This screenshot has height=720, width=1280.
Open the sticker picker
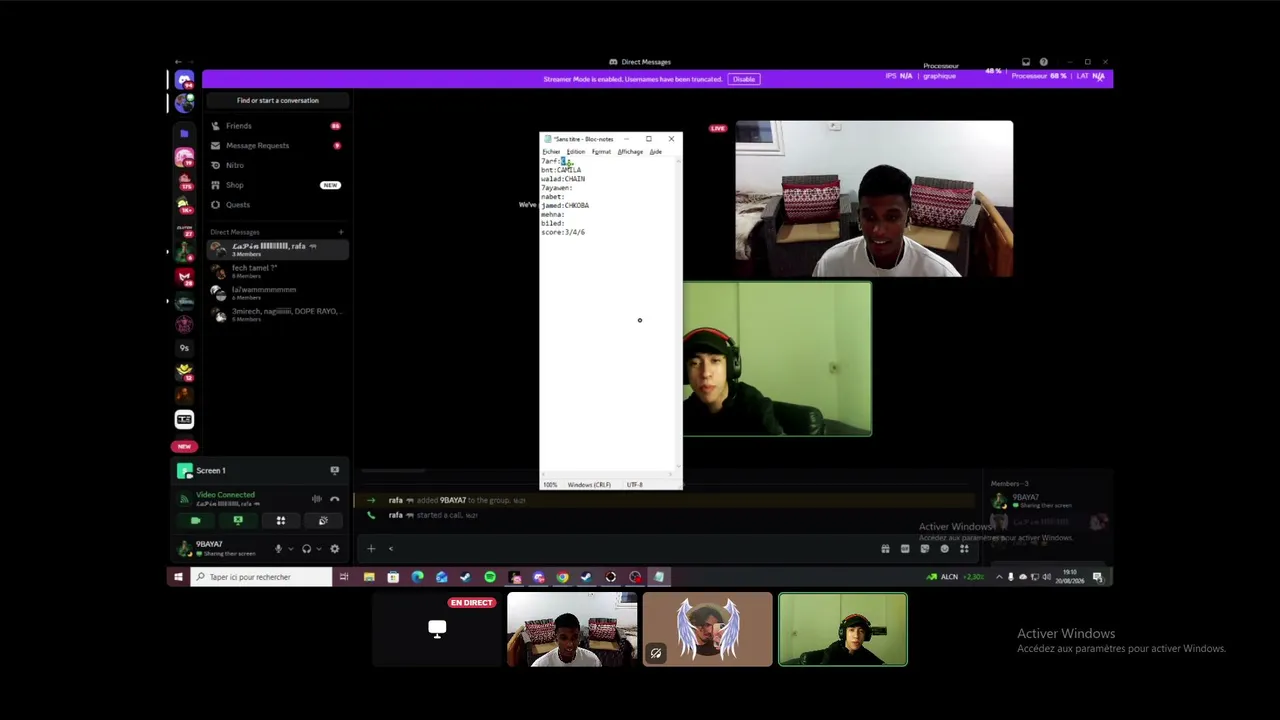click(x=925, y=548)
